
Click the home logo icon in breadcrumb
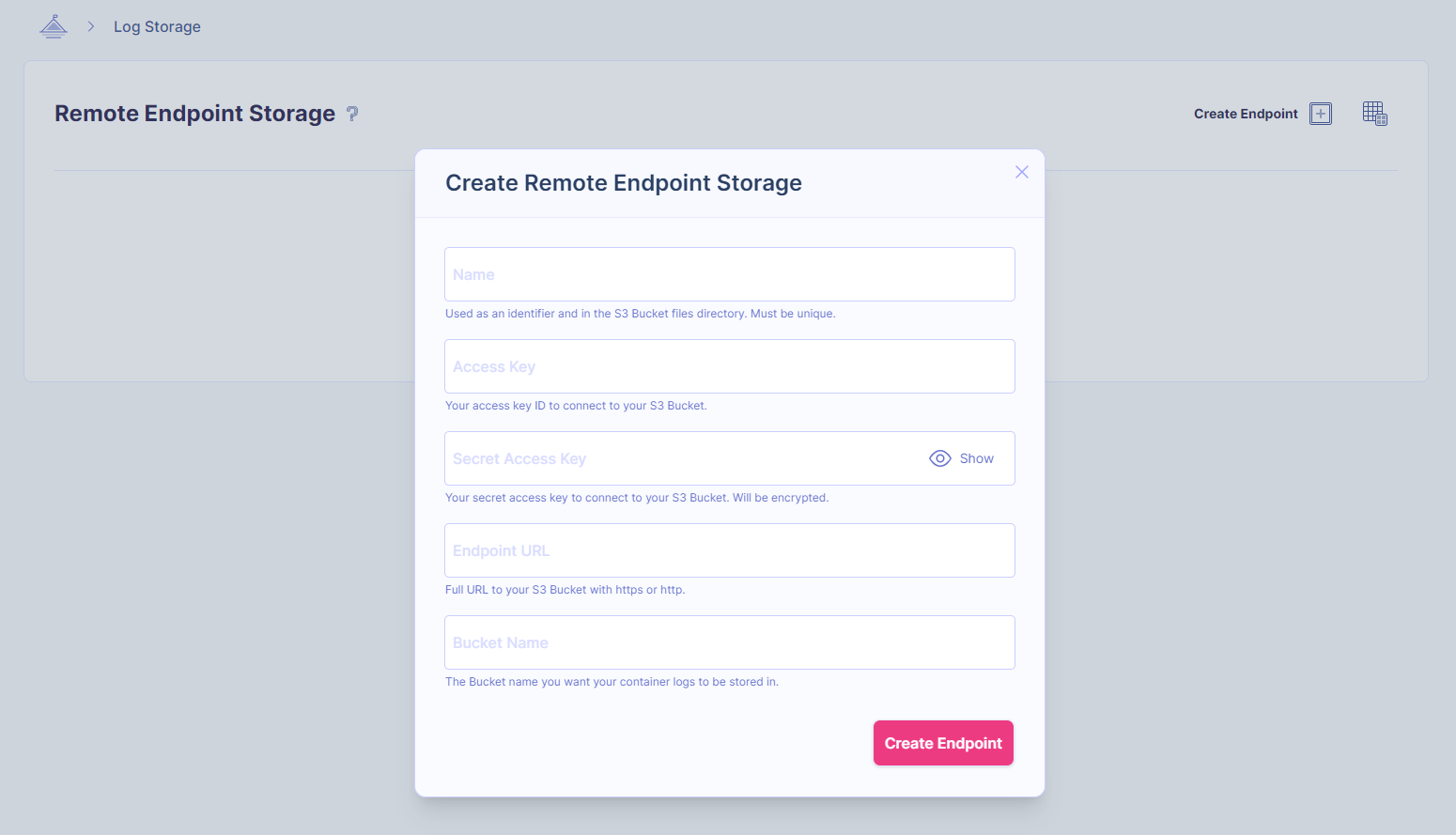(x=54, y=26)
